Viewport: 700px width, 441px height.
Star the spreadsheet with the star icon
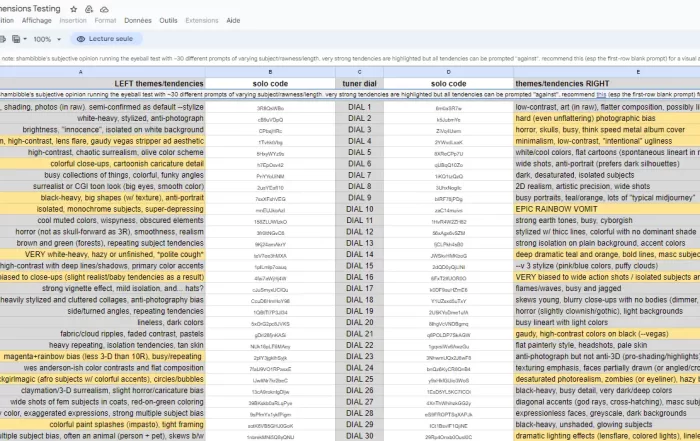[x=74, y=9]
